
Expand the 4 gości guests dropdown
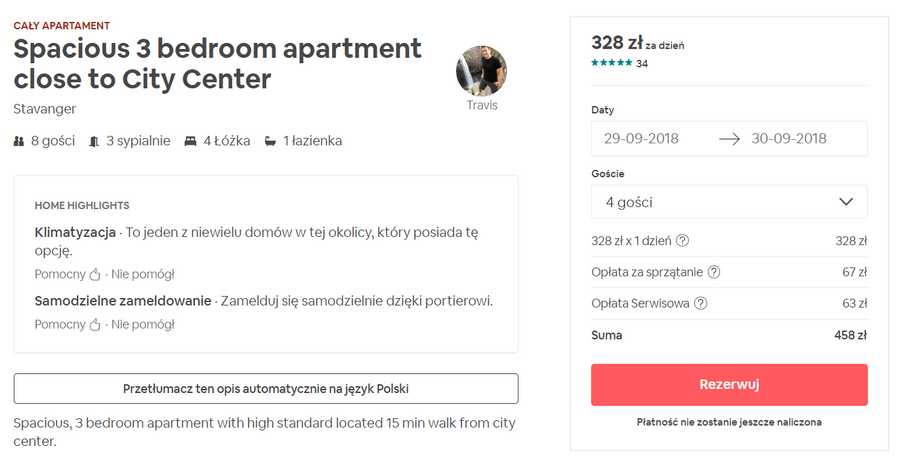pos(729,202)
